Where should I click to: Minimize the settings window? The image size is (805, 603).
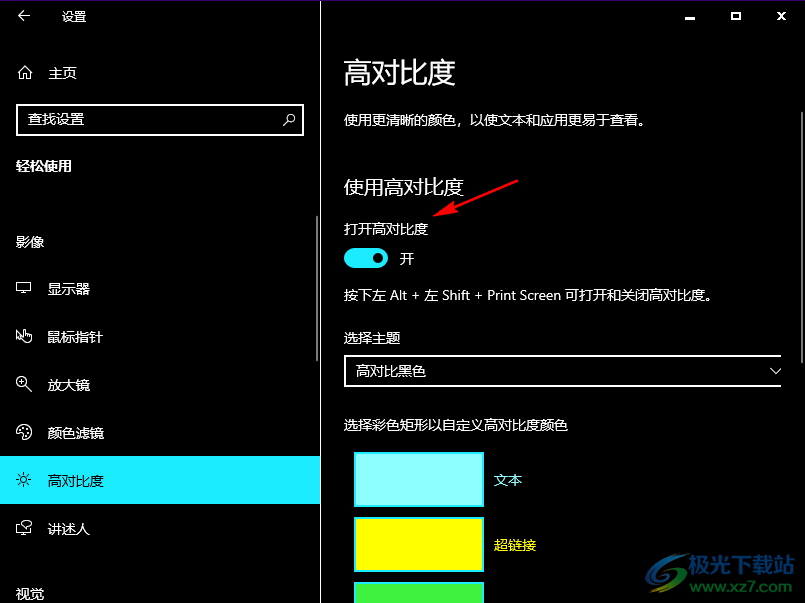point(690,17)
